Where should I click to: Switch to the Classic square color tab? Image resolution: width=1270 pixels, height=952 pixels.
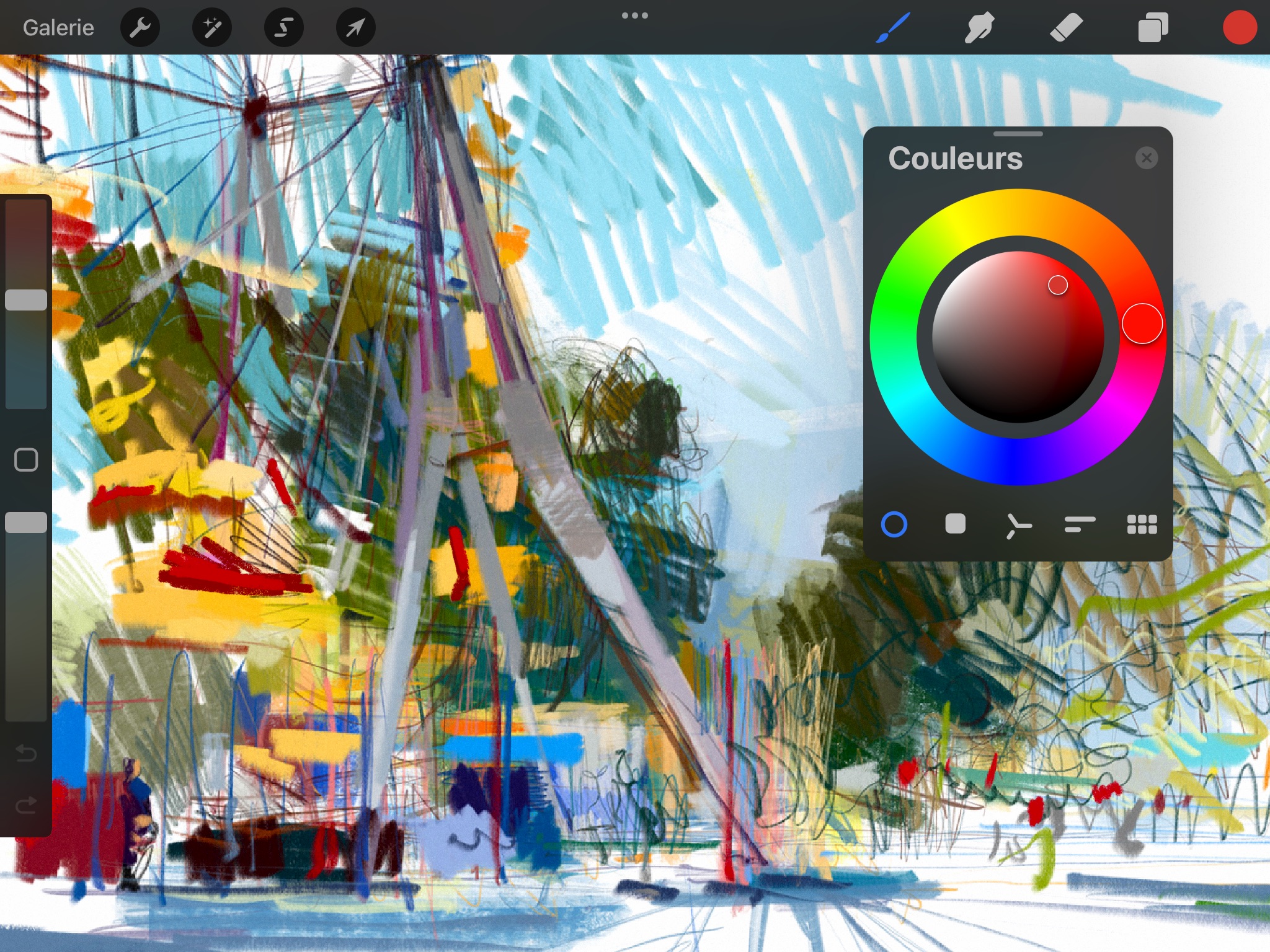click(956, 524)
